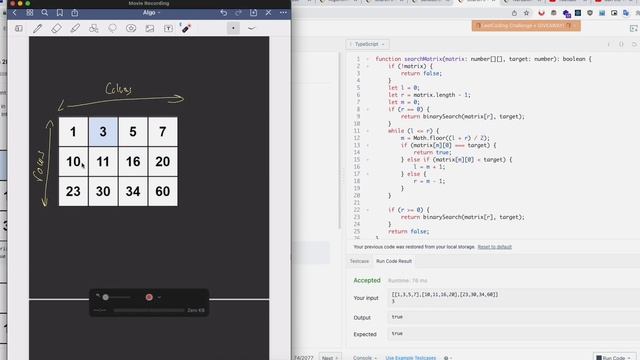This screenshot has width=640, height=360.
Task: Go back using the GoodNotes back arrow
Action: point(15,13)
